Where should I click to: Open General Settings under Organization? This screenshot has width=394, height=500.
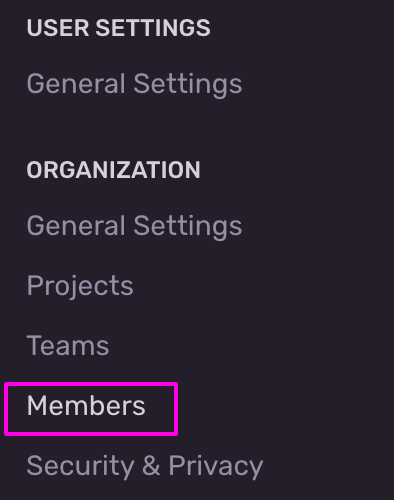(134, 226)
